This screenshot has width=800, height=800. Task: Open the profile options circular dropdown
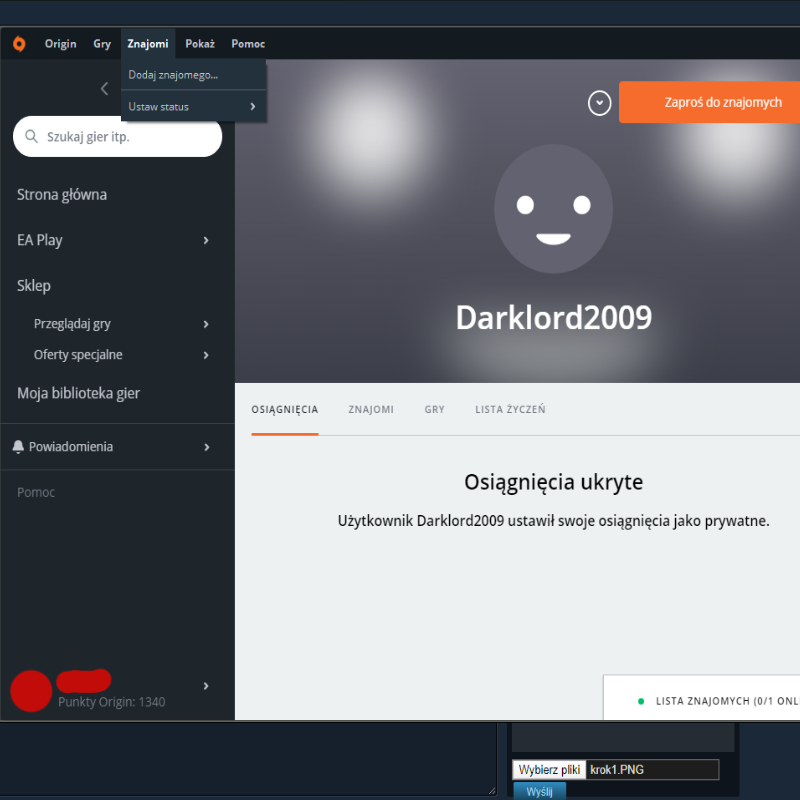[x=599, y=103]
